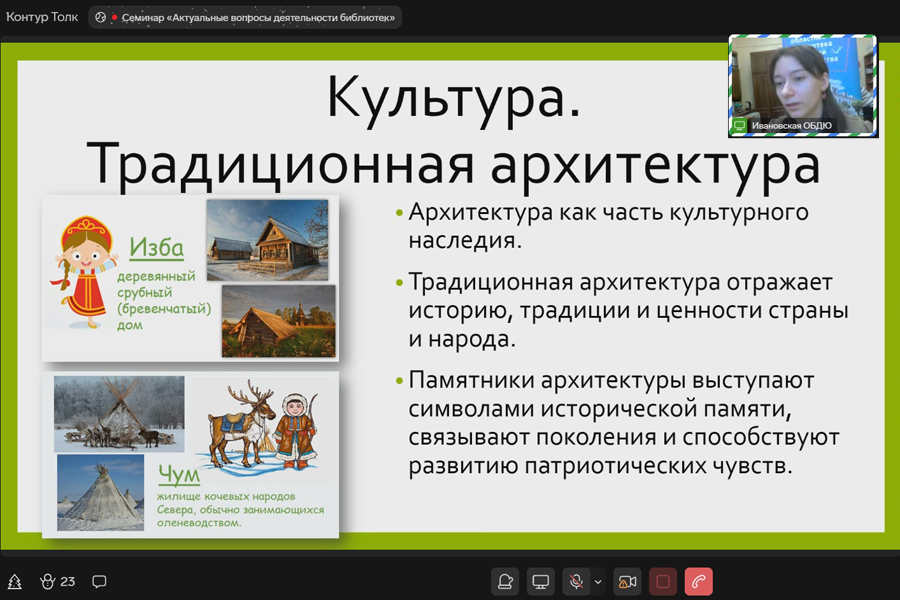Click the Чум heading on slide

(x=179, y=474)
